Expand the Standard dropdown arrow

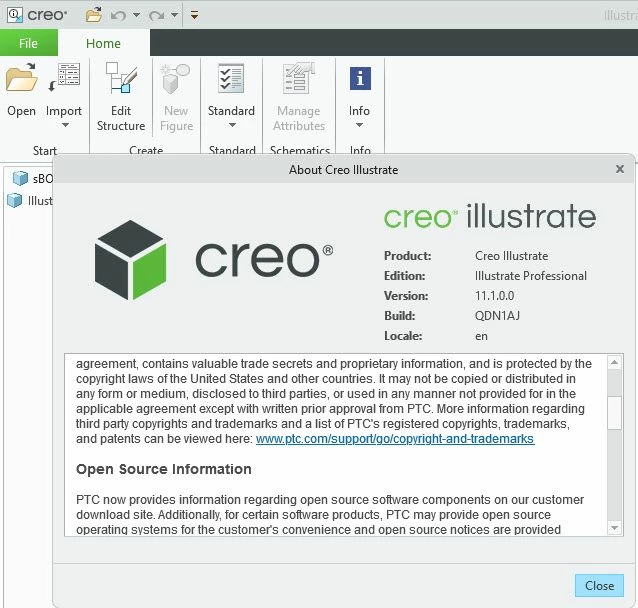232,125
